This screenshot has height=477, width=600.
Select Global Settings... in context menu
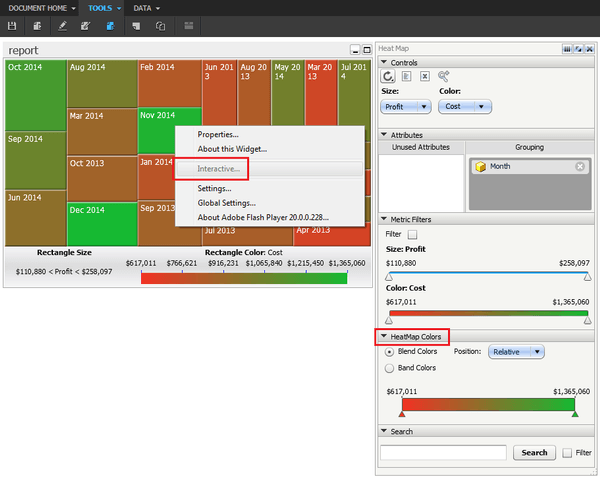point(227,203)
